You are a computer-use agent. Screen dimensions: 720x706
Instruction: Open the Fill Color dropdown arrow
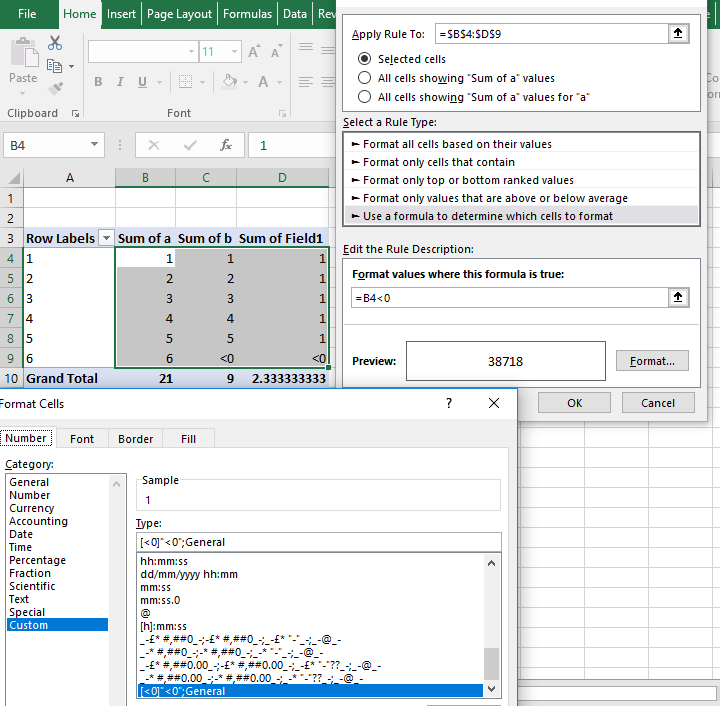245,83
